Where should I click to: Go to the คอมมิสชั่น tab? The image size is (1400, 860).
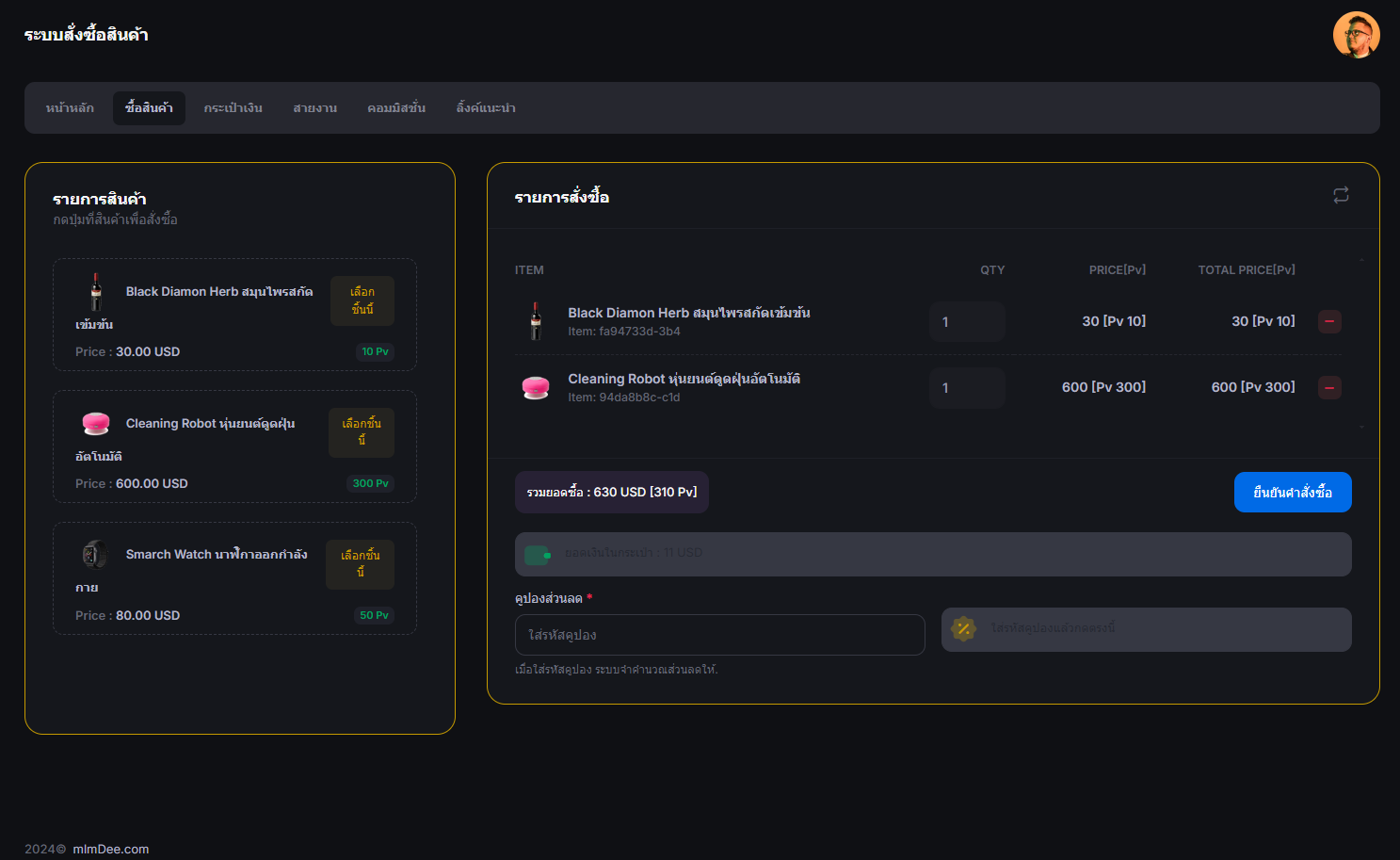[x=396, y=108]
